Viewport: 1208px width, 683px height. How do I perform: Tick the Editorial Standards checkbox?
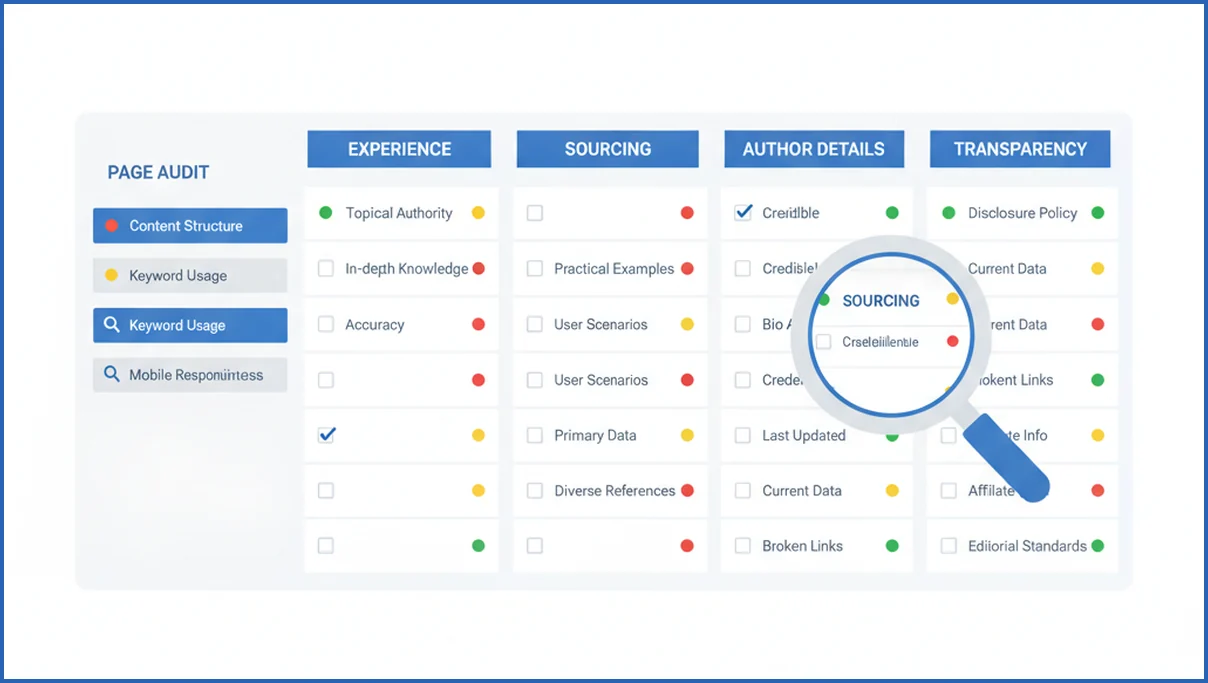coord(949,546)
